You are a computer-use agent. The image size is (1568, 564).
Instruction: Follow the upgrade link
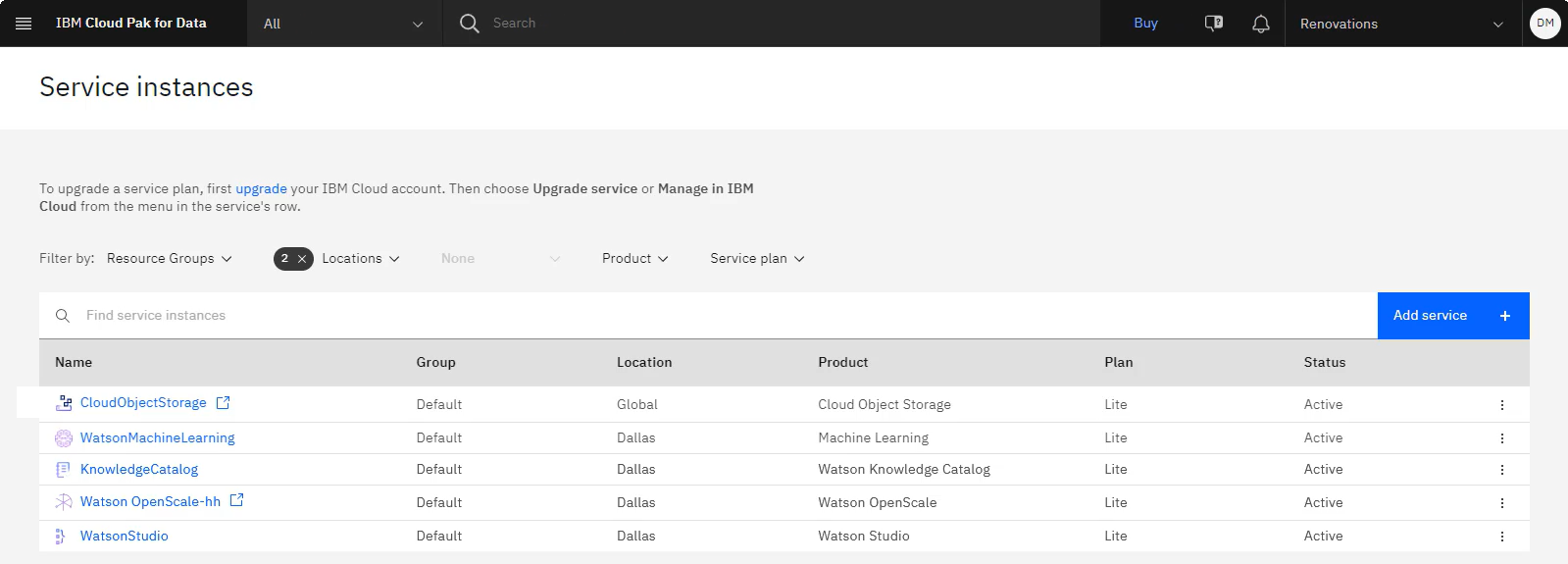(261, 189)
